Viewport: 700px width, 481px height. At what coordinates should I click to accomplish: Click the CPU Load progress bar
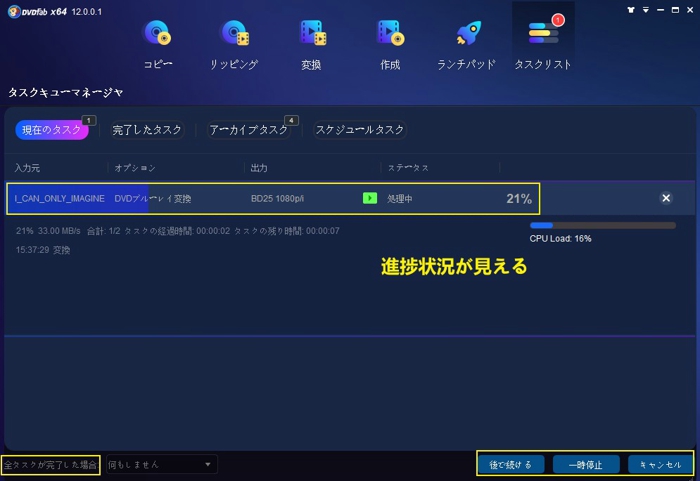coord(603,226)
